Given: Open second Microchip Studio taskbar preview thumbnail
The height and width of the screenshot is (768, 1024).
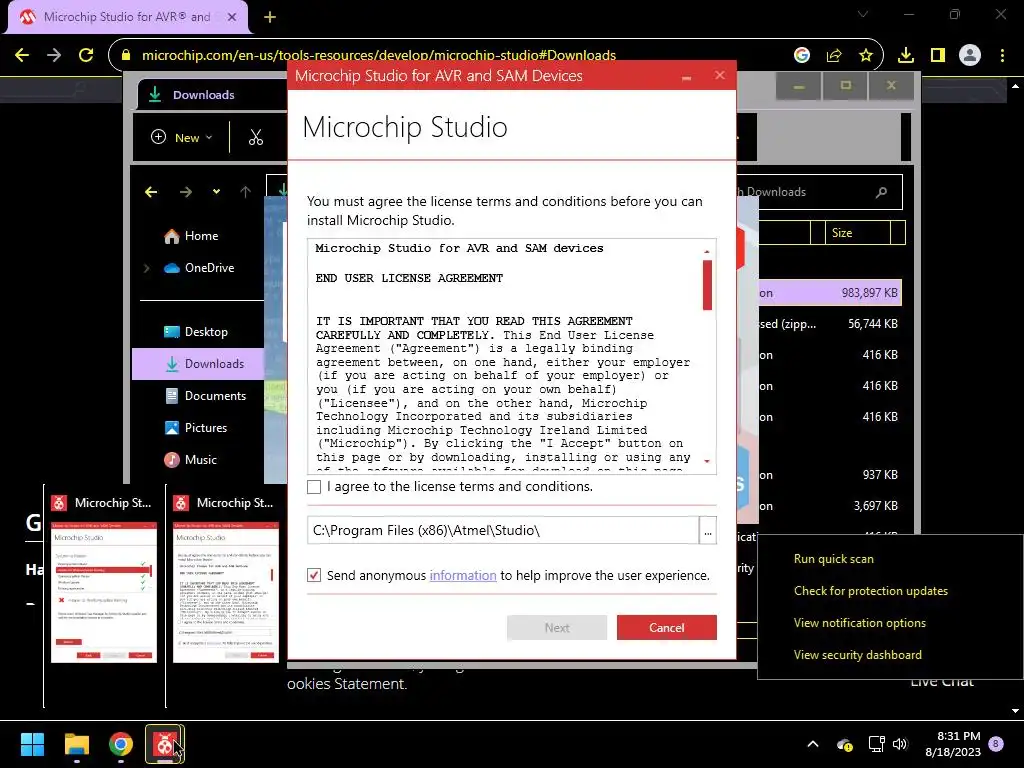Looking at the screenshot, I should click(x=226, y=592).
